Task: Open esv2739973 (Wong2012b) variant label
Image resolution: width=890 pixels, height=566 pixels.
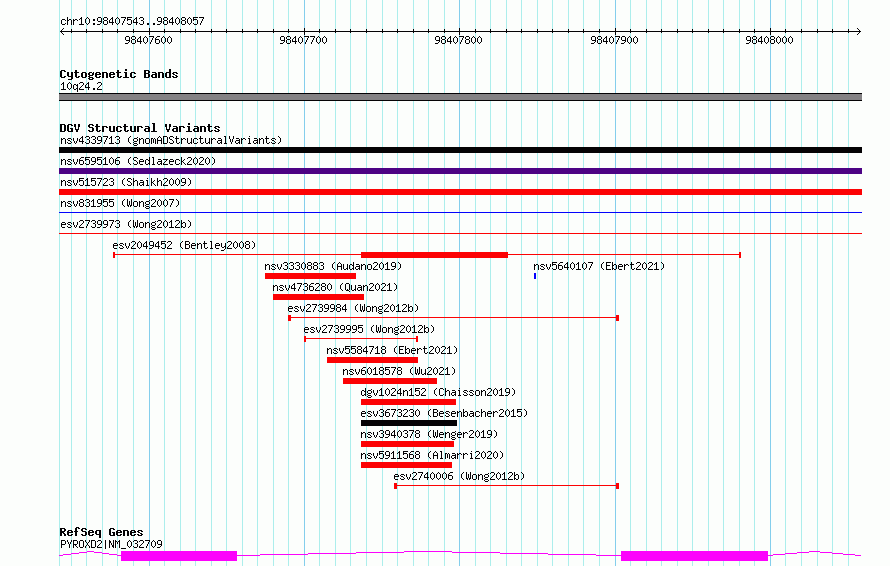Action: pos(126,224)
